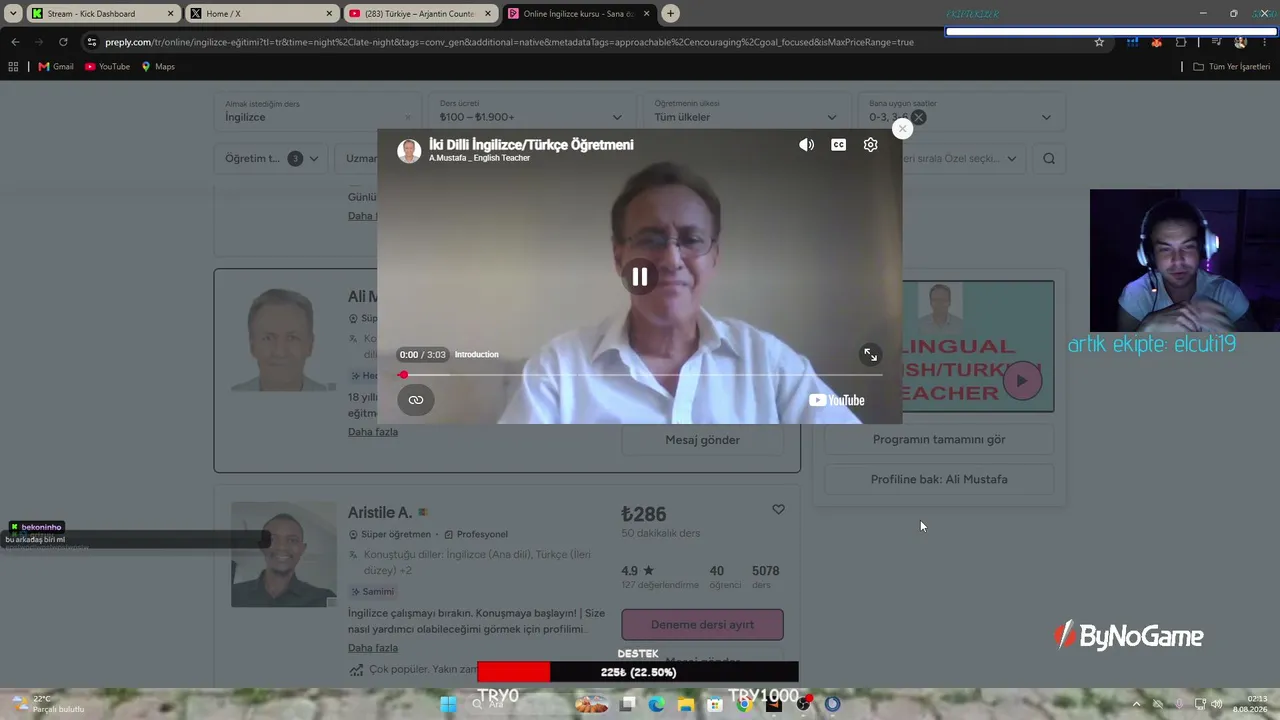Screen dimensions: 1280x720
Task: Switch to Google Chrome in the taskbar
Action: click(x=744, y=704)
